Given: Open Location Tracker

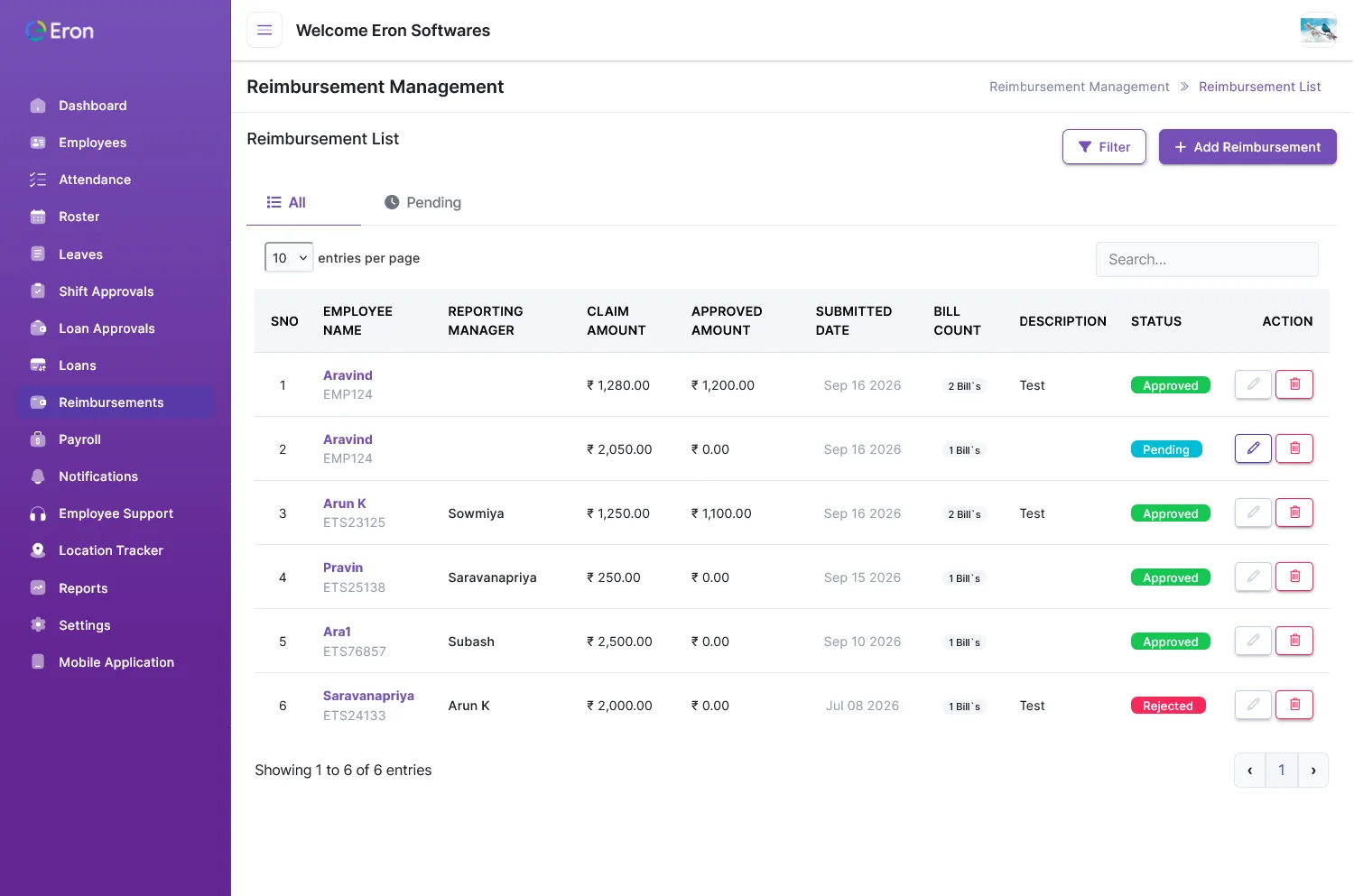Looking at the screenshot, I should 116,550.
